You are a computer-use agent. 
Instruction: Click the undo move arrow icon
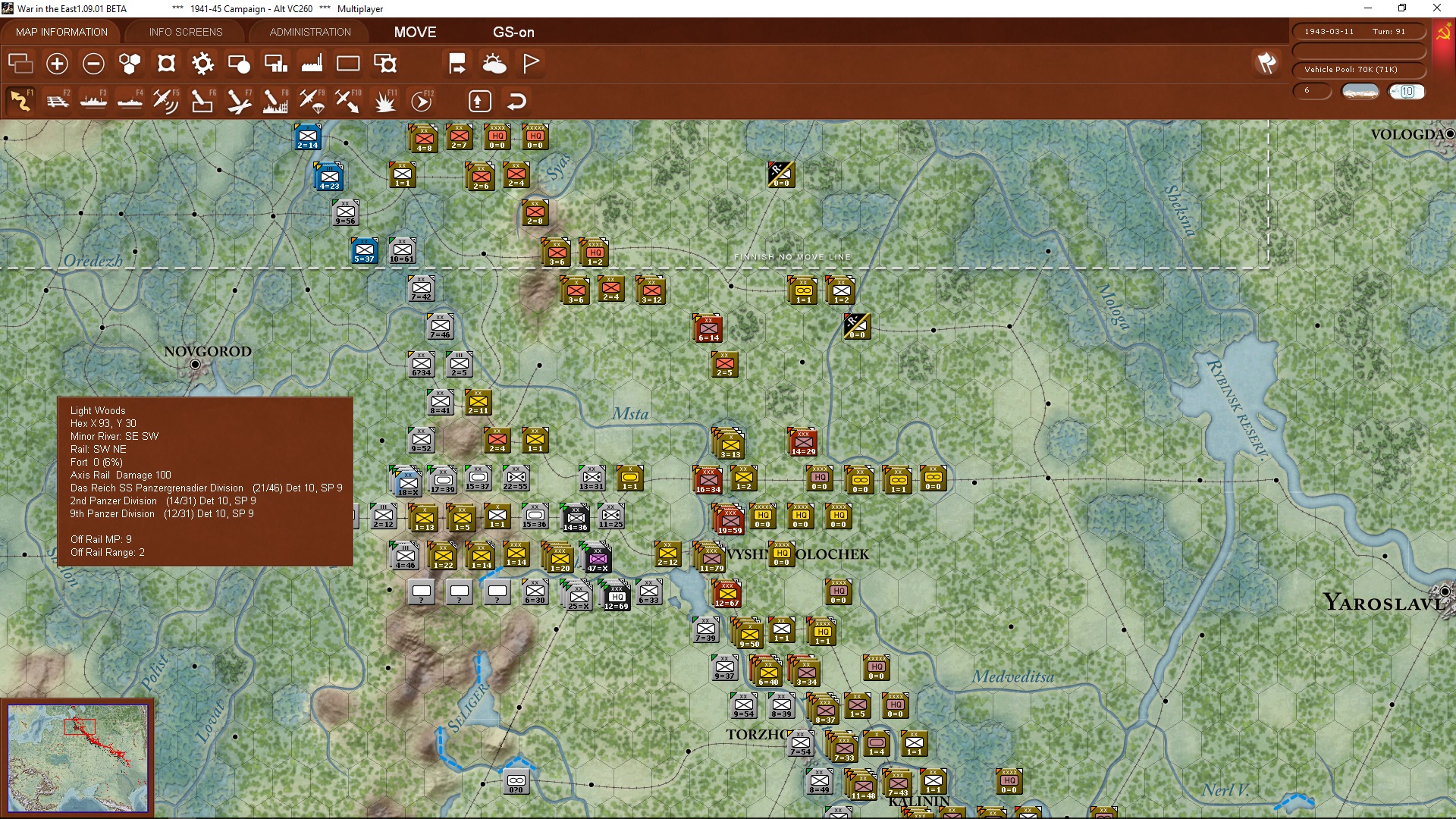click(x=516, y=101)
